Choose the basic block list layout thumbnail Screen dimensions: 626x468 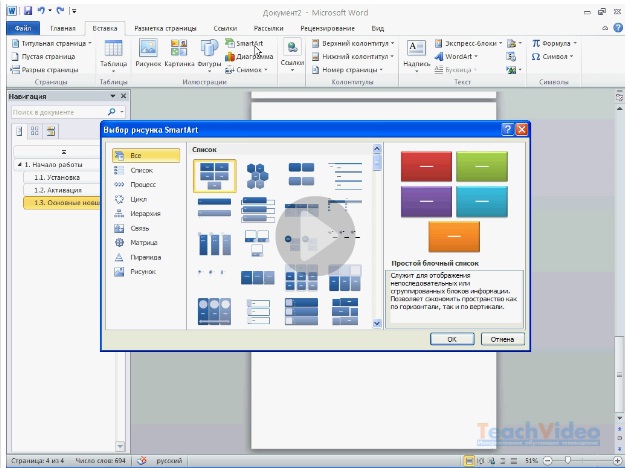coord(214,176)
